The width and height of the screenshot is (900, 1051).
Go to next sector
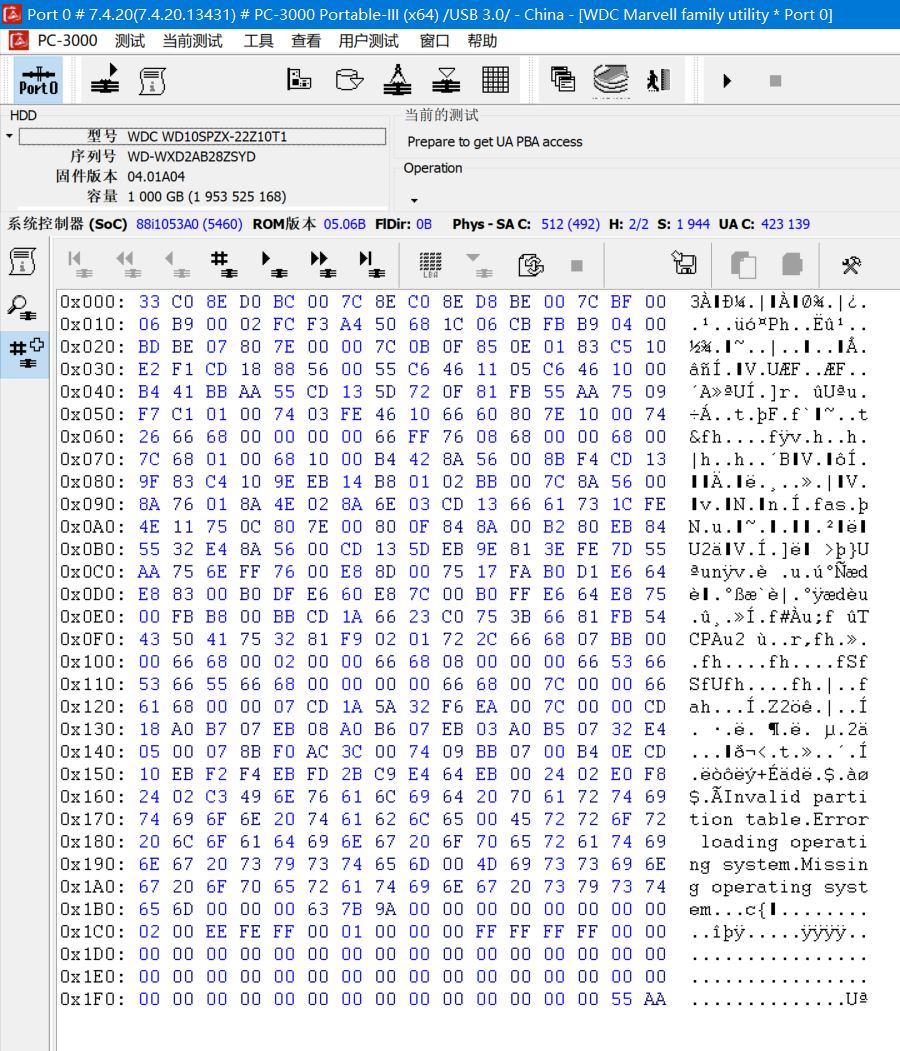[x=273, y=264]
